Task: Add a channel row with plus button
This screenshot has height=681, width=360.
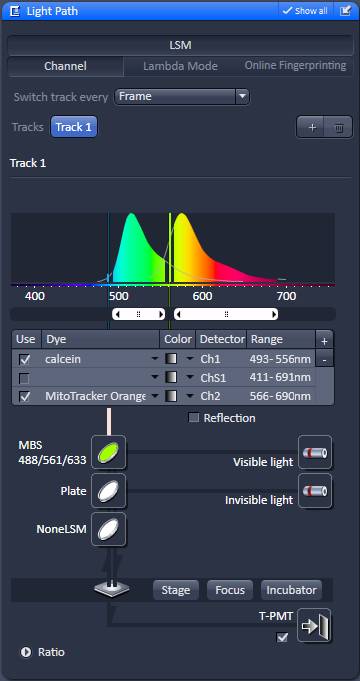Action: point(324,341)
